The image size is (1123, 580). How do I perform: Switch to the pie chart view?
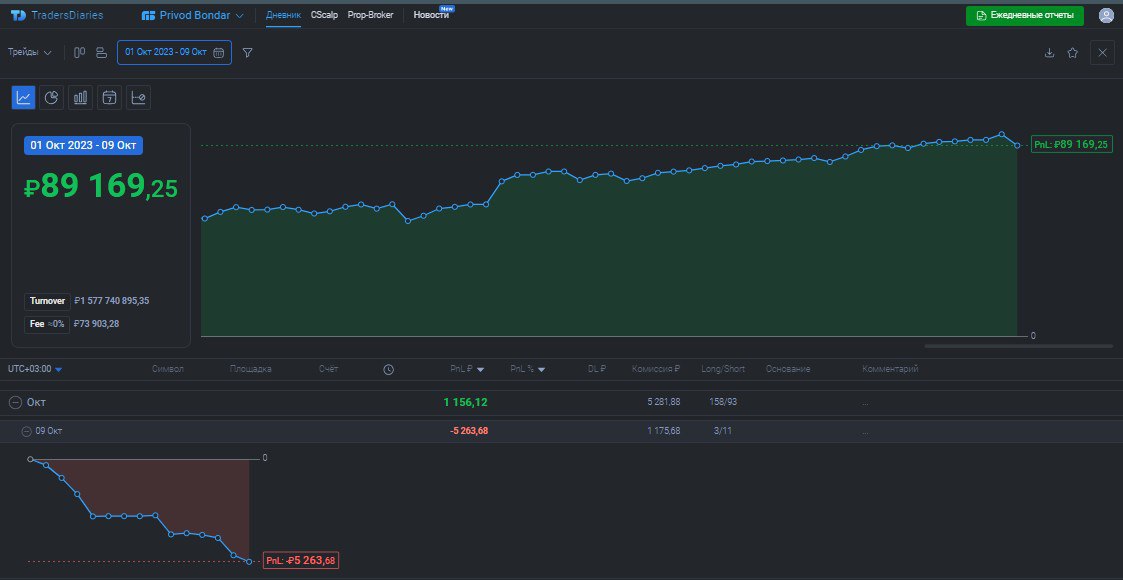point(52,97)
